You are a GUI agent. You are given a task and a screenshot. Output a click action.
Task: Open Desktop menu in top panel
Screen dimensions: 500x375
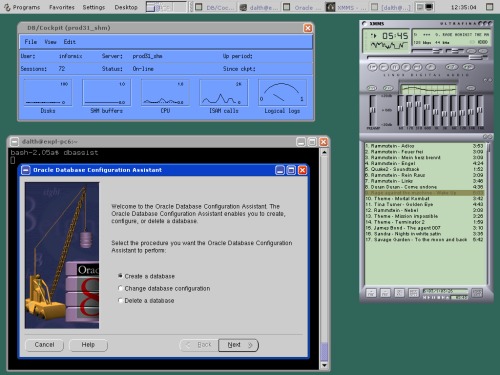(x=126, y=7)
